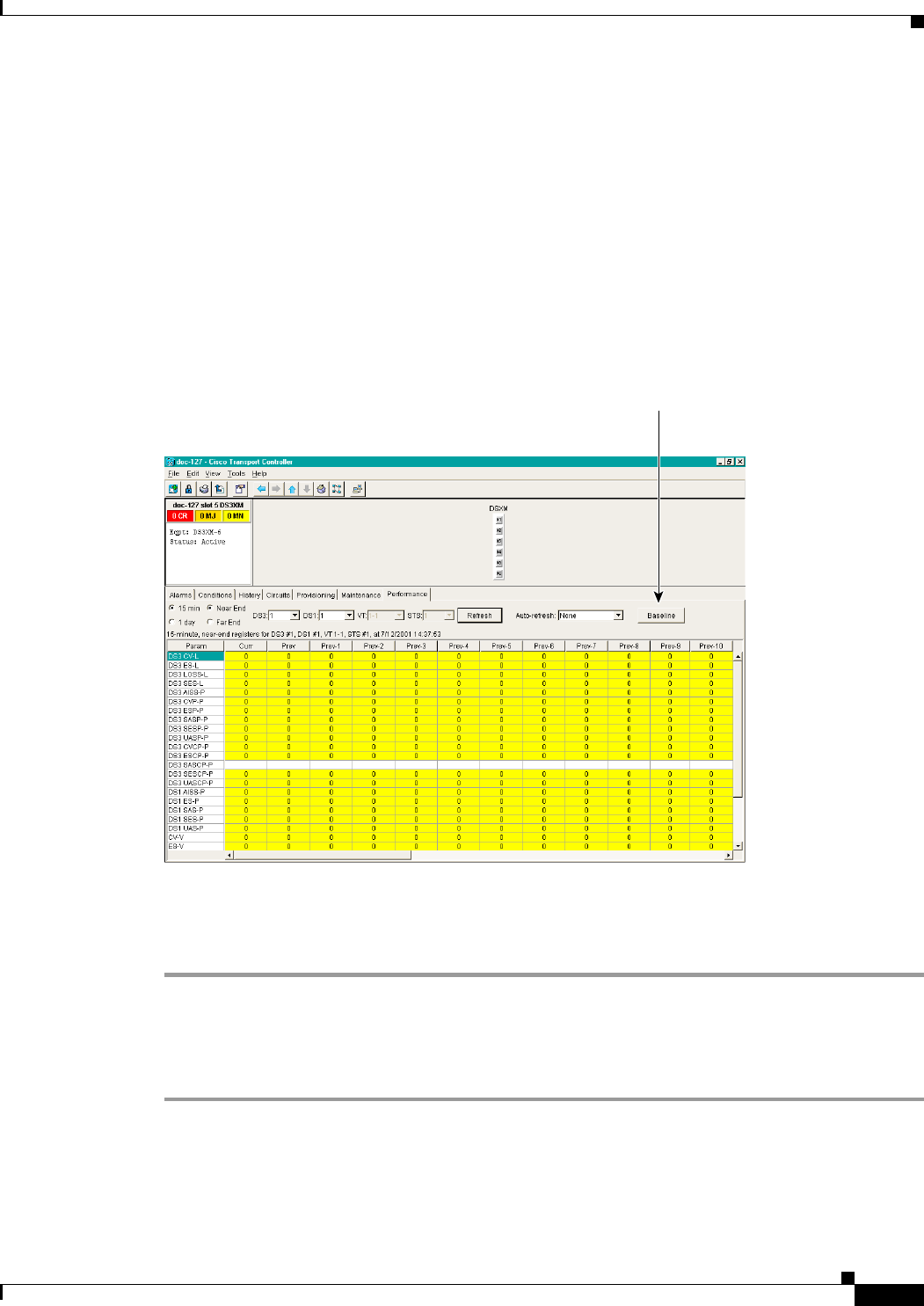Image resolution: width=924 pixels, height=1306 pixels.
Task: Click fifth port icon under DSXM graphic
Action: (x=499, y=563)
